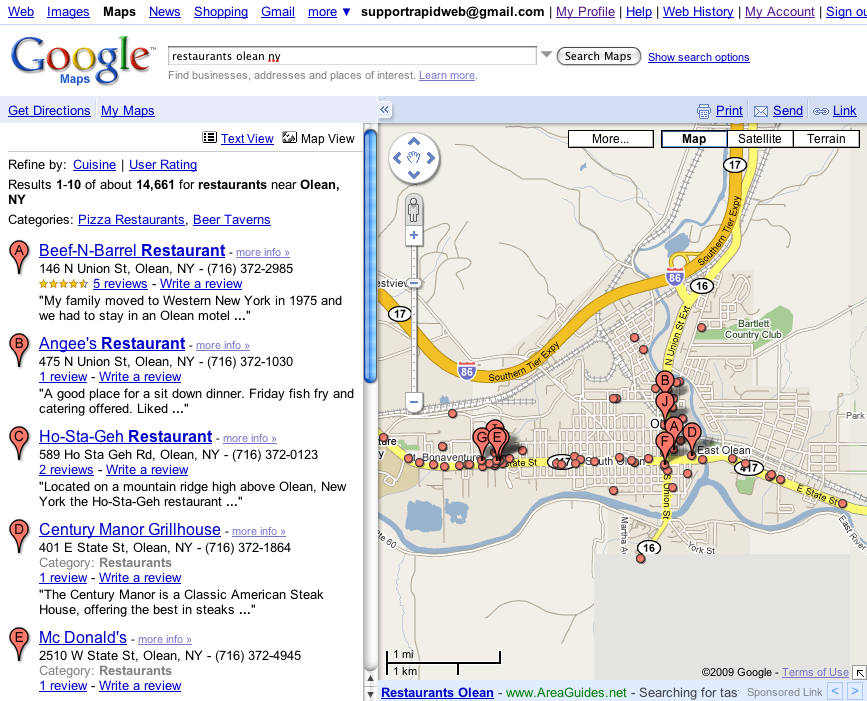Open News from the top navigation
The image size is (867, 701).
[165, 12]
